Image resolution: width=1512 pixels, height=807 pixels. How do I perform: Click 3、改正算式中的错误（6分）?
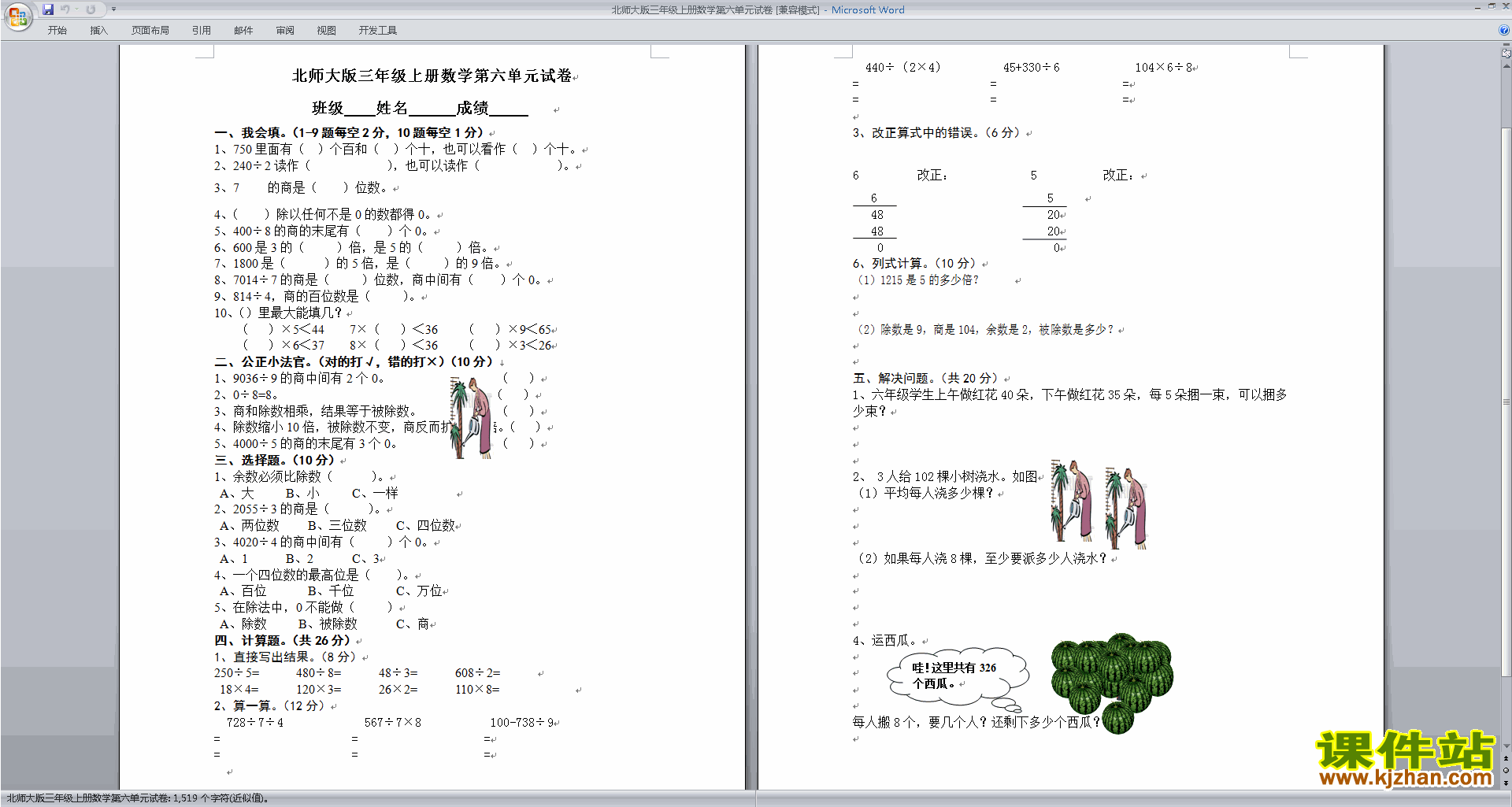(x=936, y=132)
